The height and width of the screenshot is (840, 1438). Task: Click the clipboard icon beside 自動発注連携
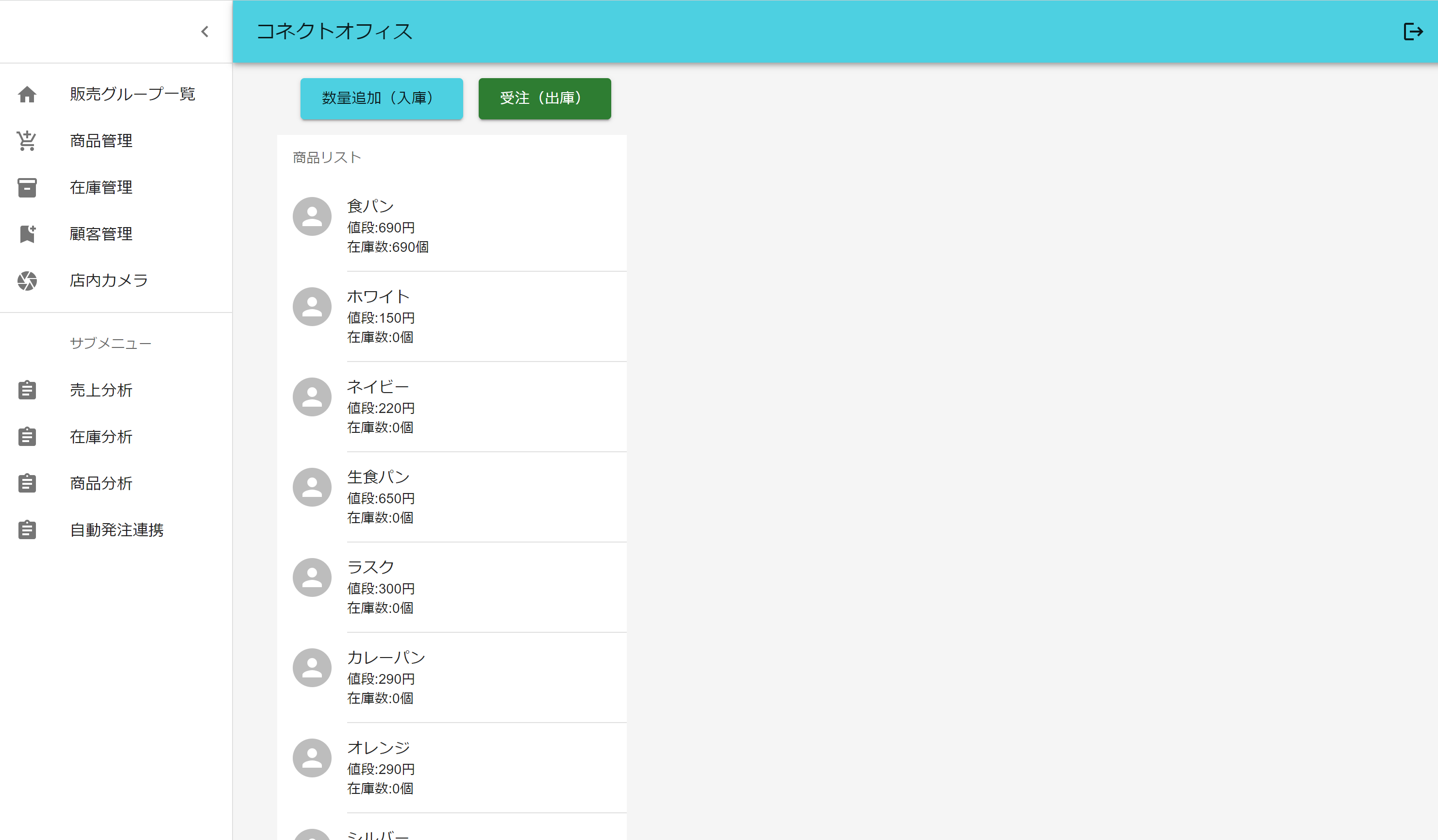pos(27,530)
